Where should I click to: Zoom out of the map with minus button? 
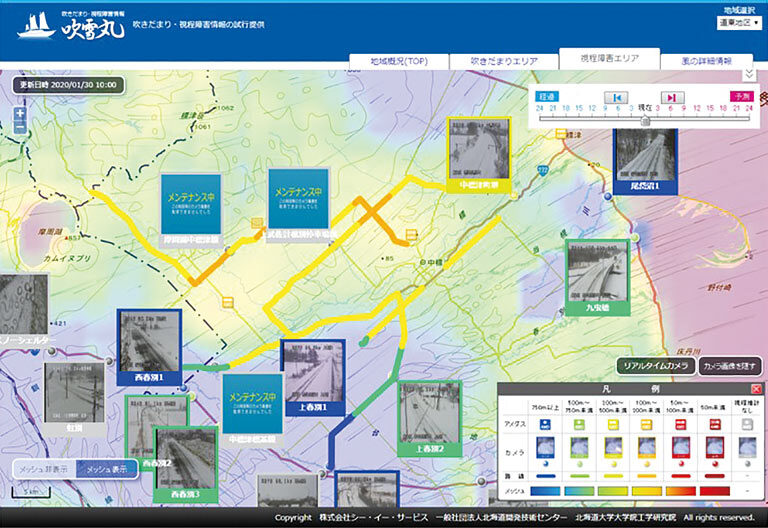click(x=21, y=128)
